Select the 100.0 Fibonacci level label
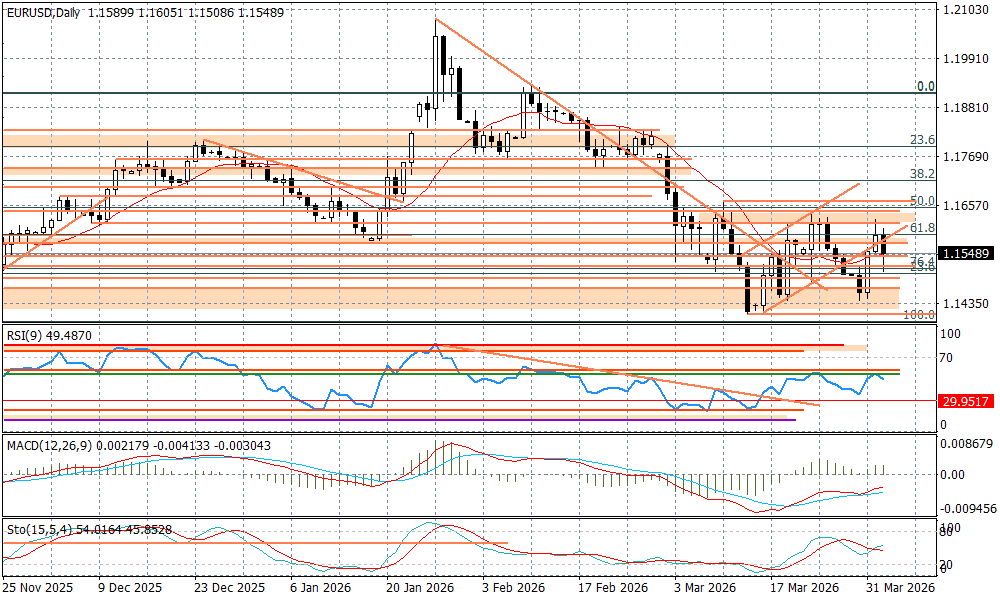The height and width of the screenshot is (600, 1000). [x=918, y=314]
